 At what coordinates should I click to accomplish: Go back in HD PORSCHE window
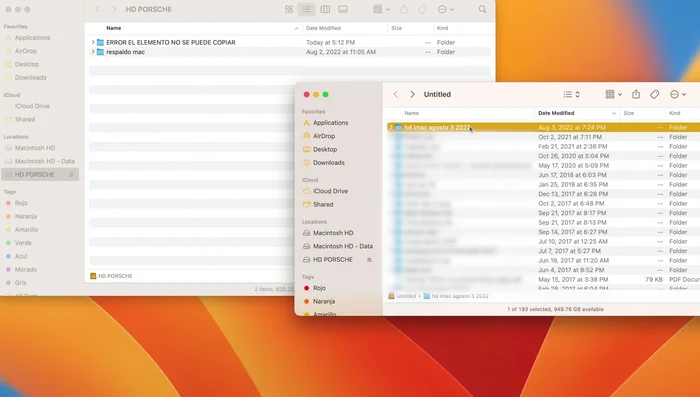97,9
